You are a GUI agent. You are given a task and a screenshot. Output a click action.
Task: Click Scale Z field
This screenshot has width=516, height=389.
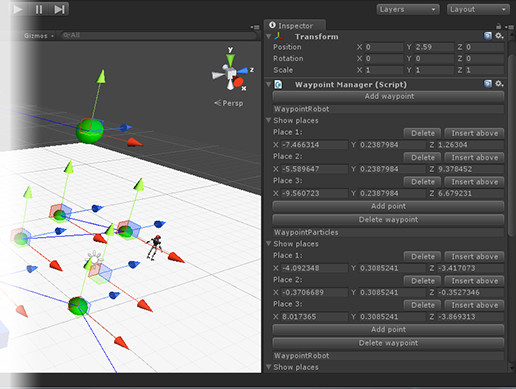[485, 70]
